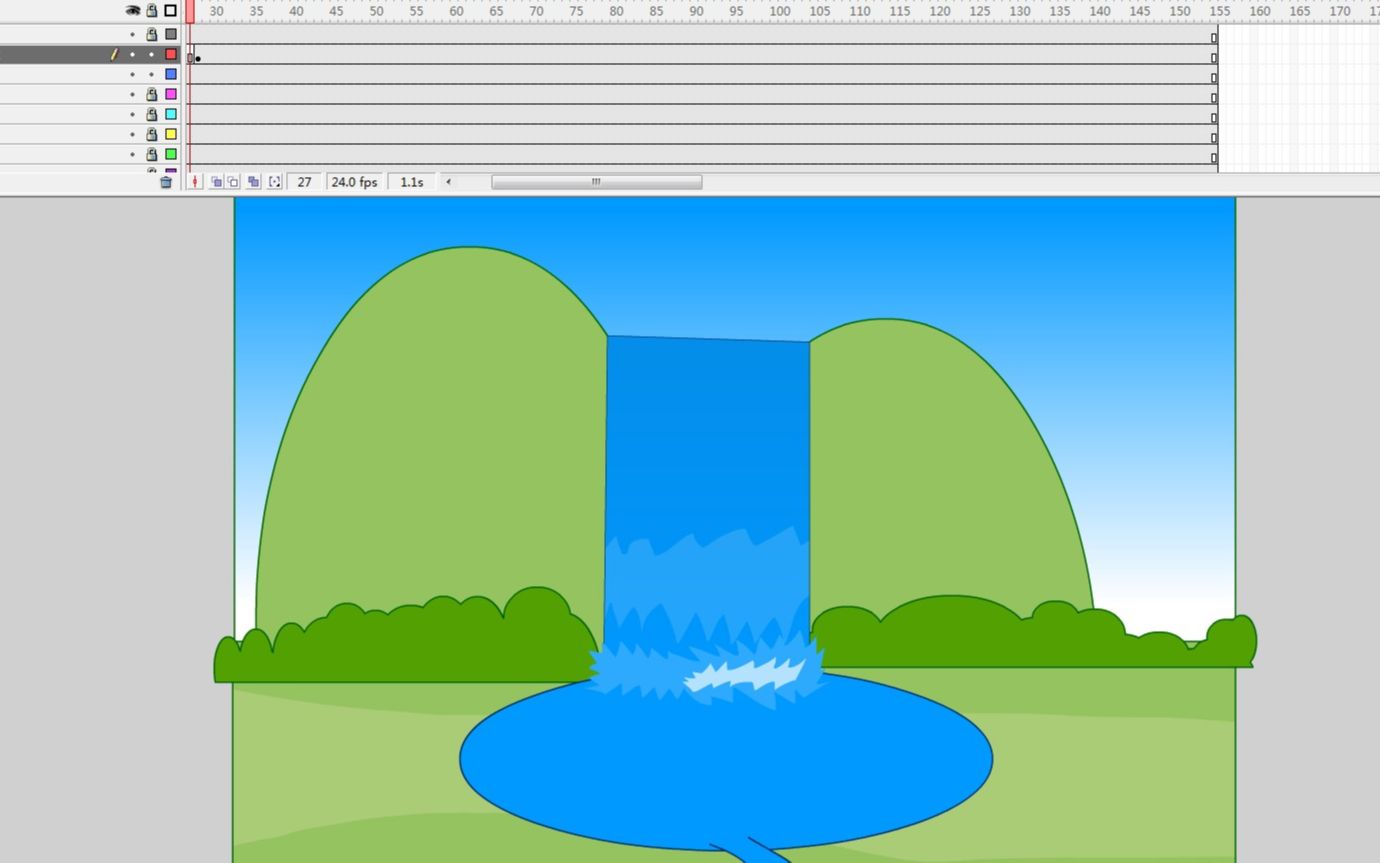Hide the magenta-swatch layer via its visibility dot
Screen dimensions: 1380x863
(x=132, y=94)
